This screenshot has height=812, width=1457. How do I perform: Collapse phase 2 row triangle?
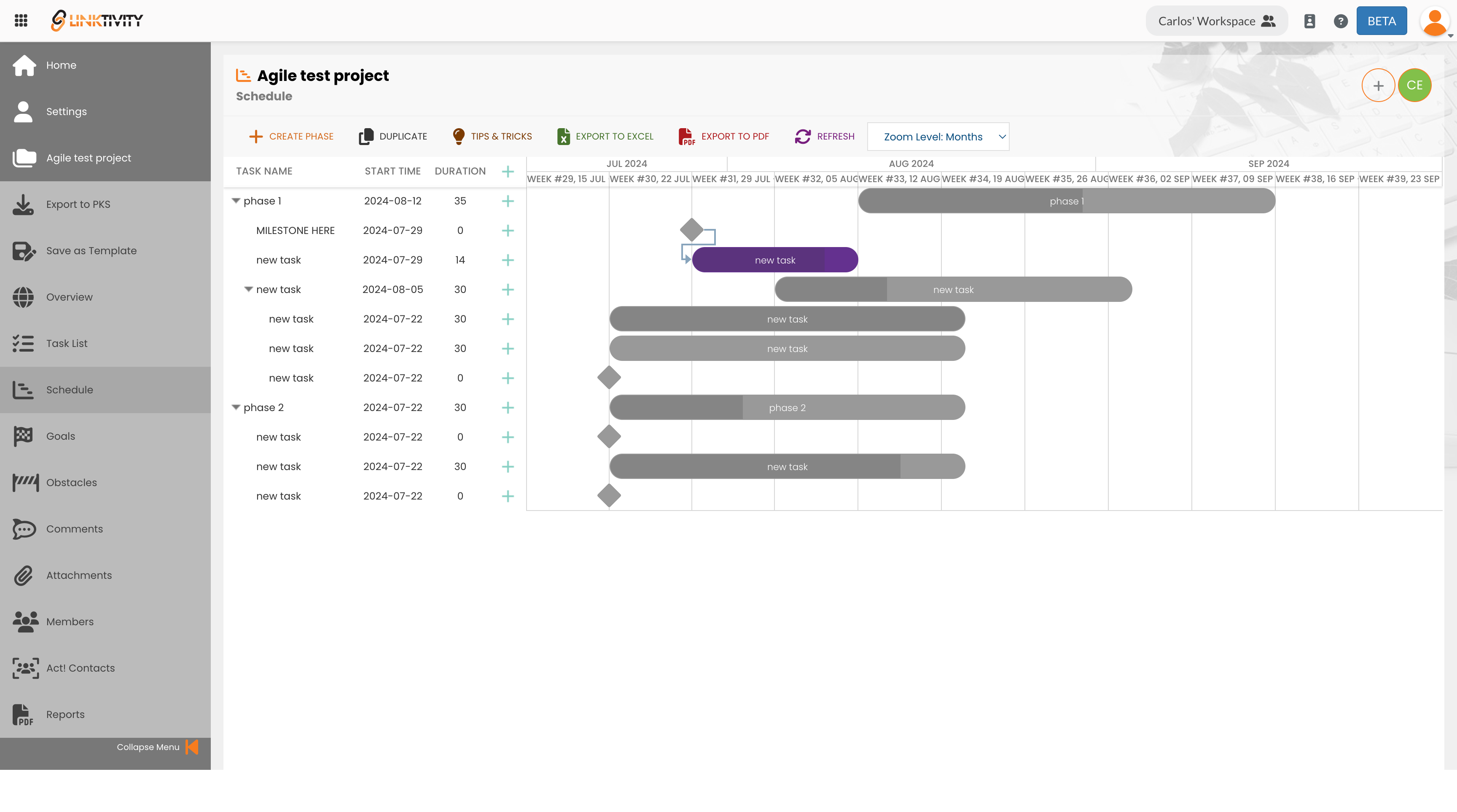[x=236, y=407]
